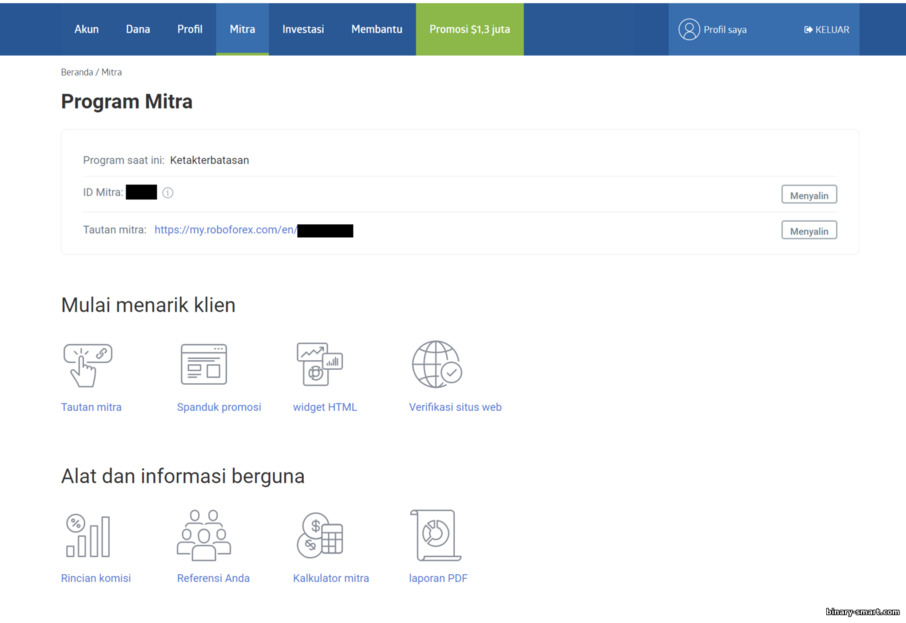This screenshot has height=623, width=906.
Task: Go to Beranda in breadcrumb
Action: tap(77, 72)
